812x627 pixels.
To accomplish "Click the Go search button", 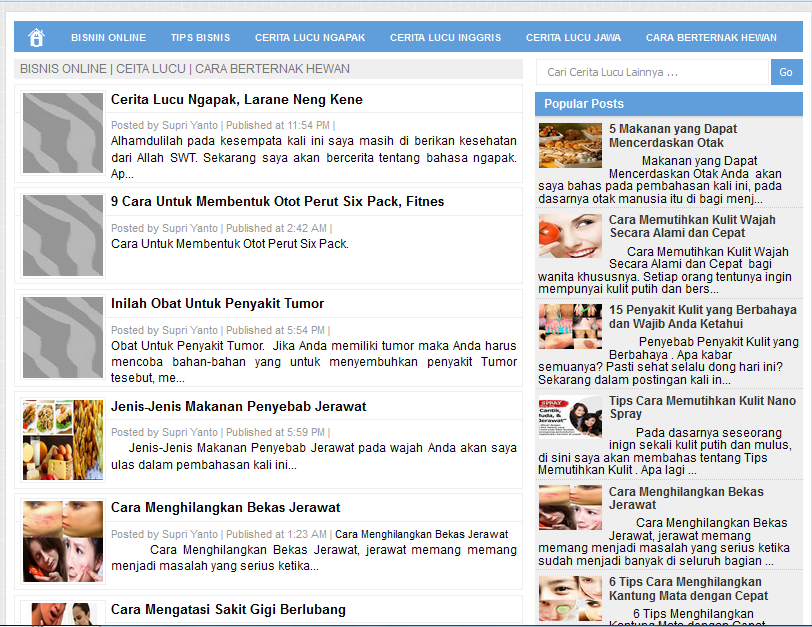I will coord(786,72).
